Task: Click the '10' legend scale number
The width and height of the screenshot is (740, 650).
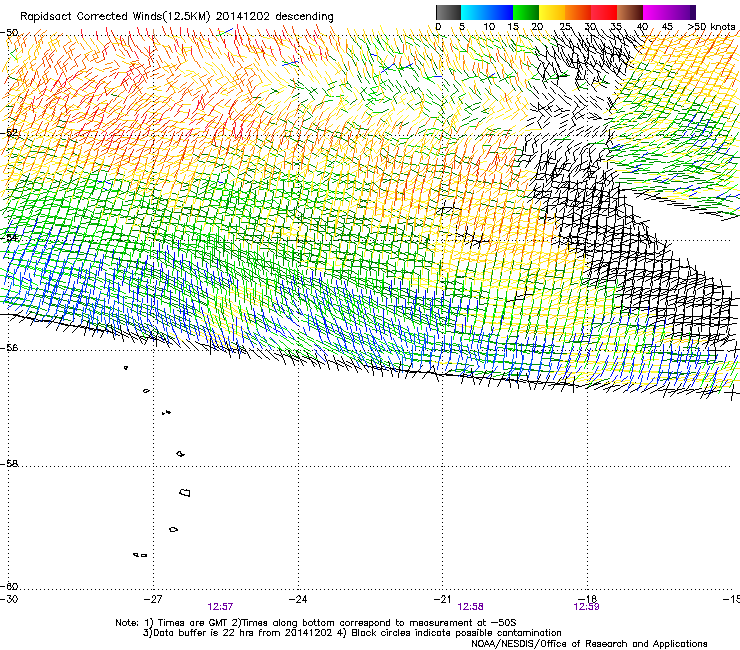Action: pos(489,27)
